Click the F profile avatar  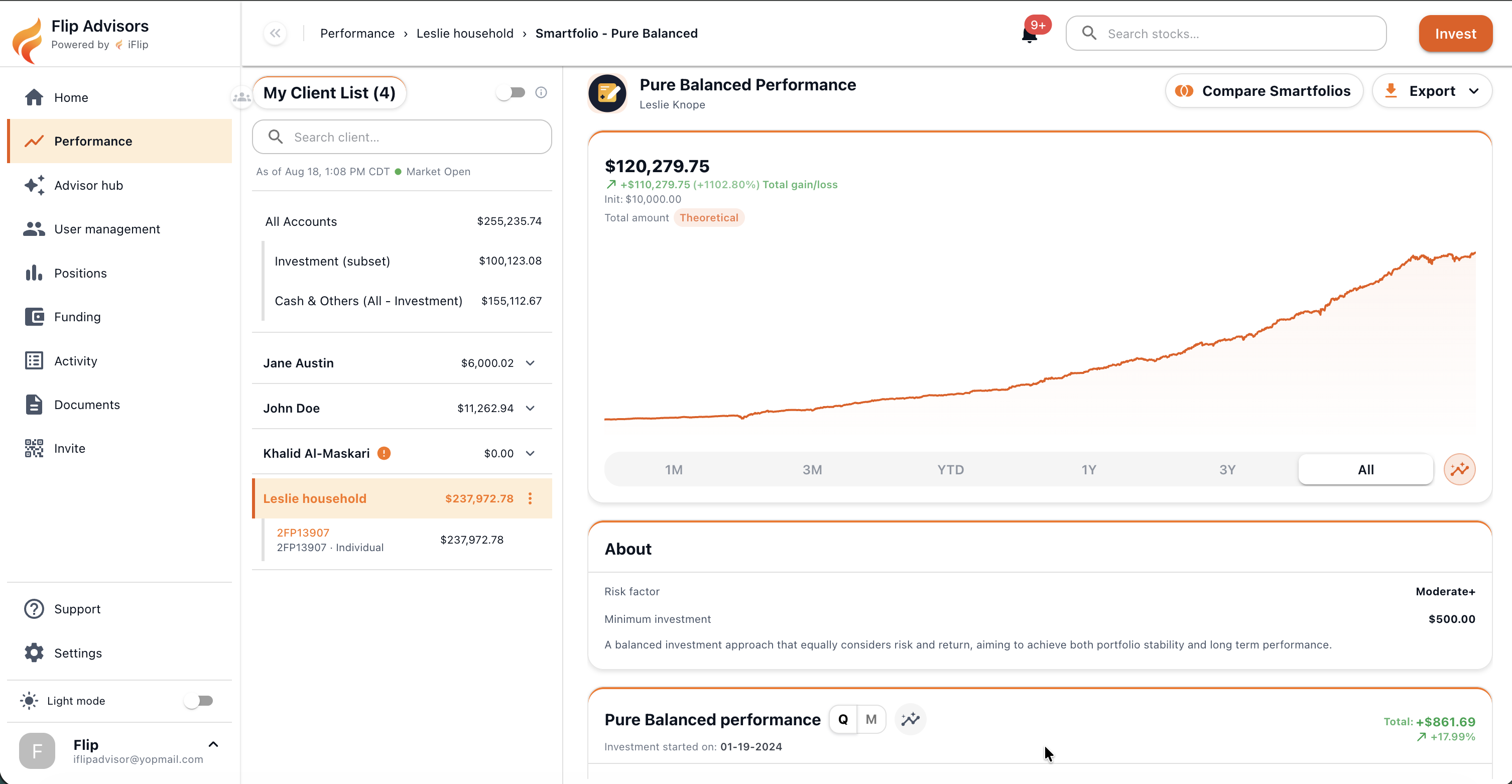click(37, 750)
